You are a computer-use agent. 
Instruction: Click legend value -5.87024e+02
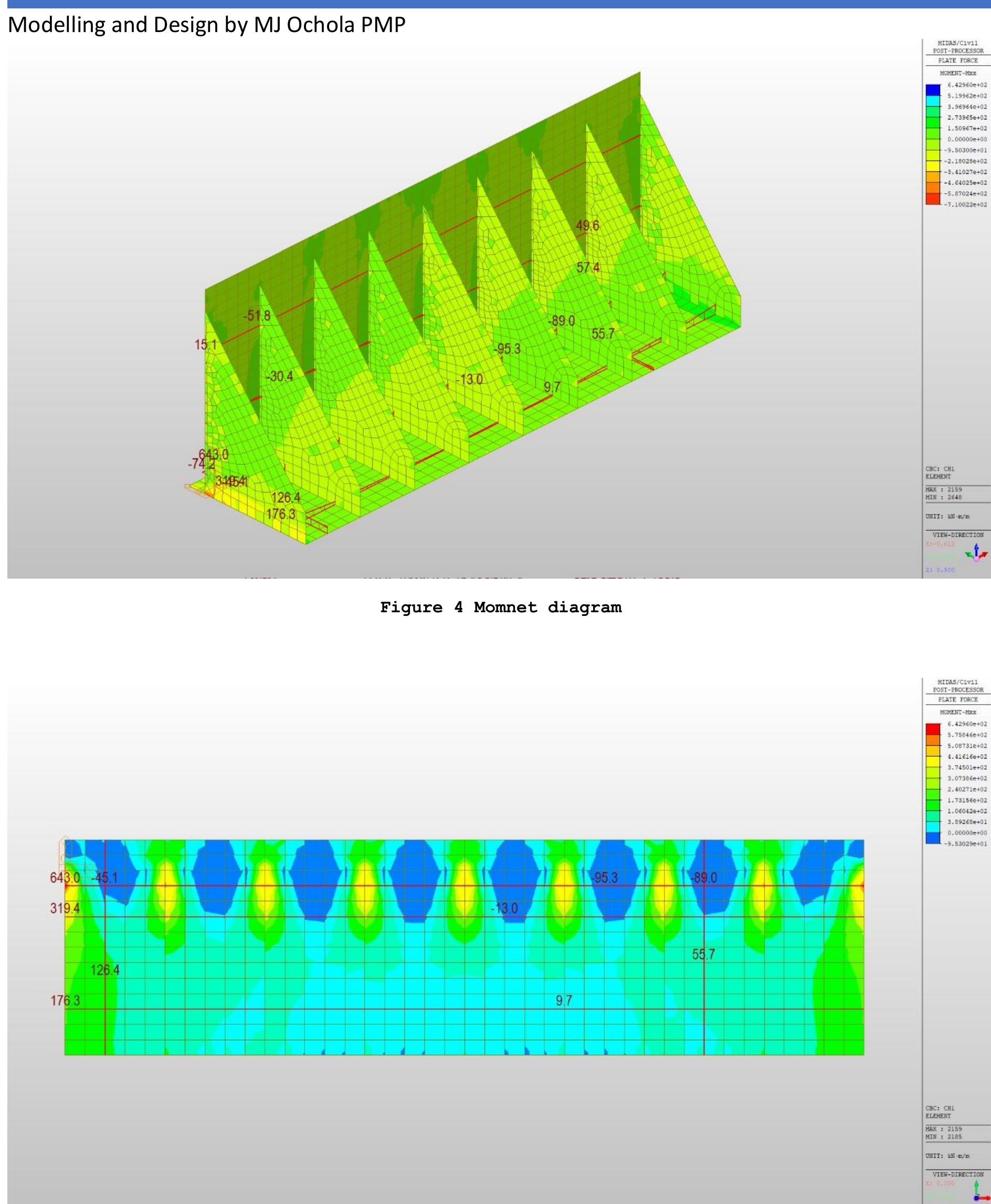pos(965,194)
